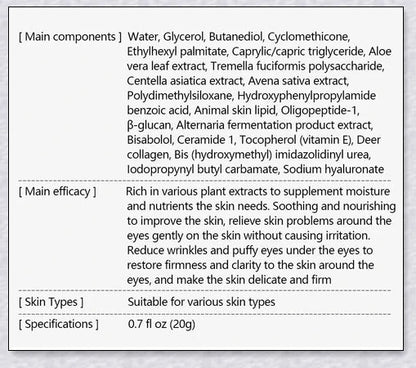Viewport: 416px width, 368px height.
Task: Click the Main components label
Action: 70,37
